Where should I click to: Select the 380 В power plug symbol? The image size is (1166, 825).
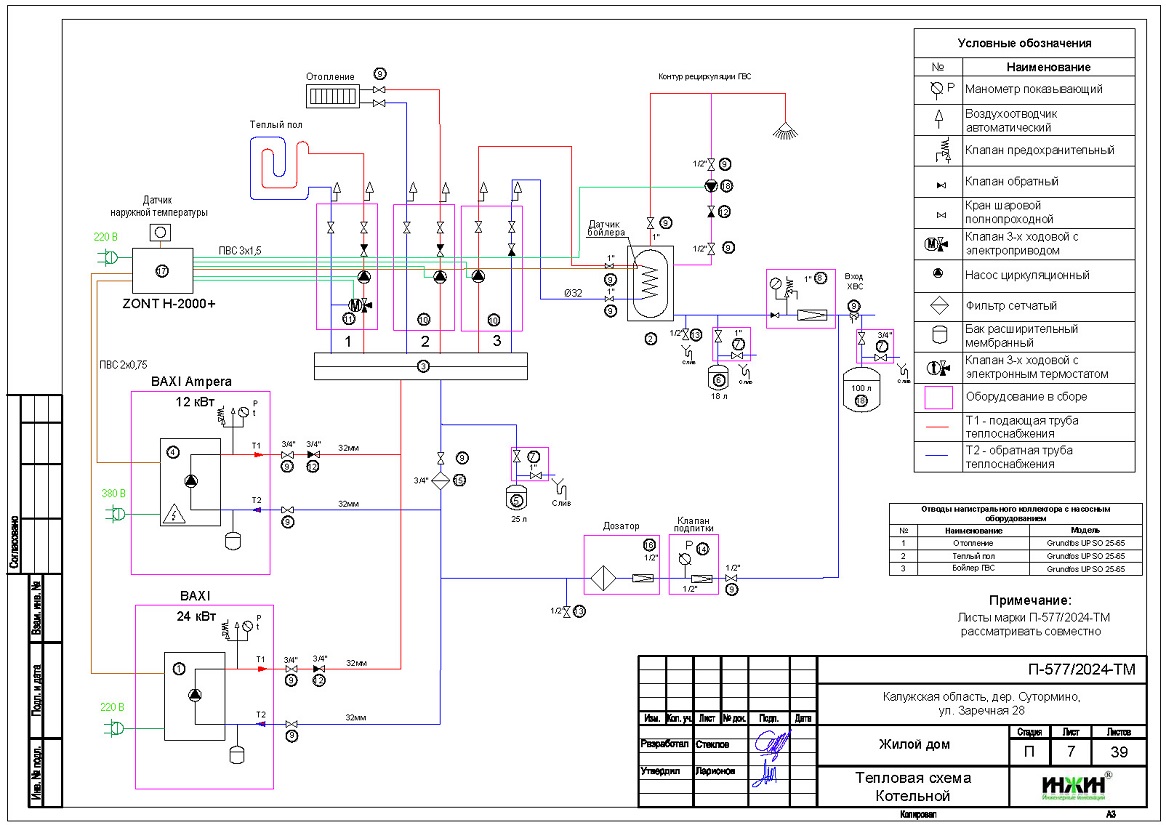pos(116,513)
